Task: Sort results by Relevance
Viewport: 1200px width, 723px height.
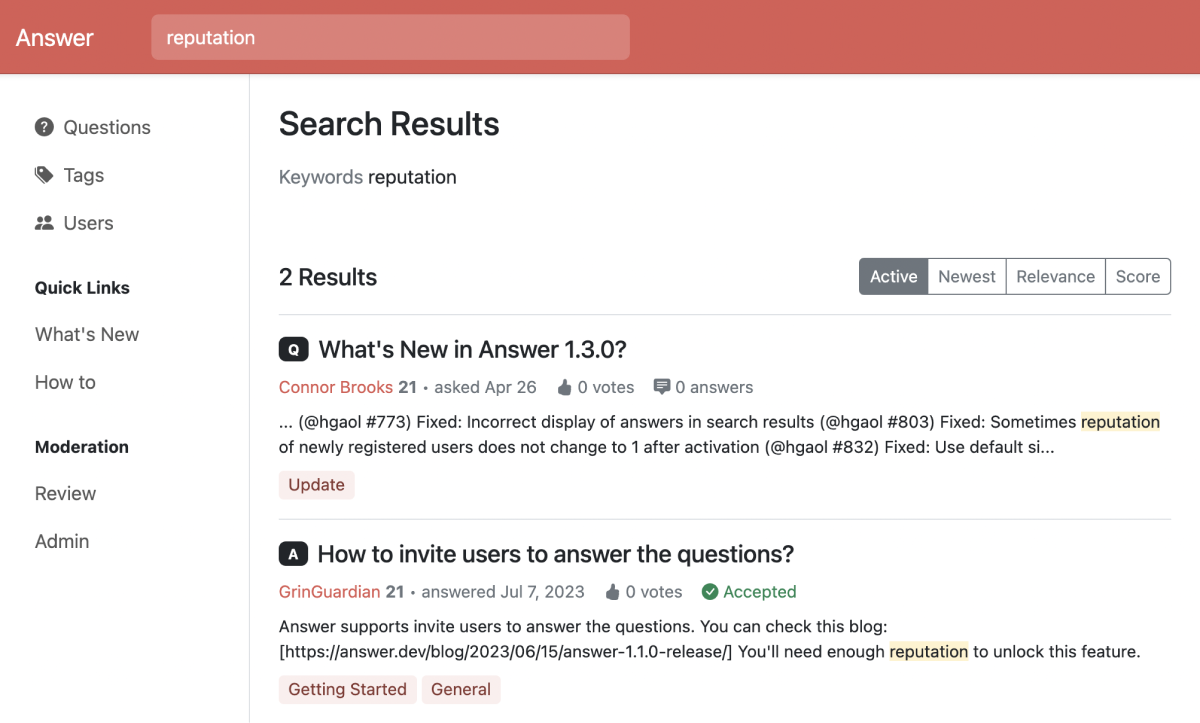Action: (x=1056, y=276)
